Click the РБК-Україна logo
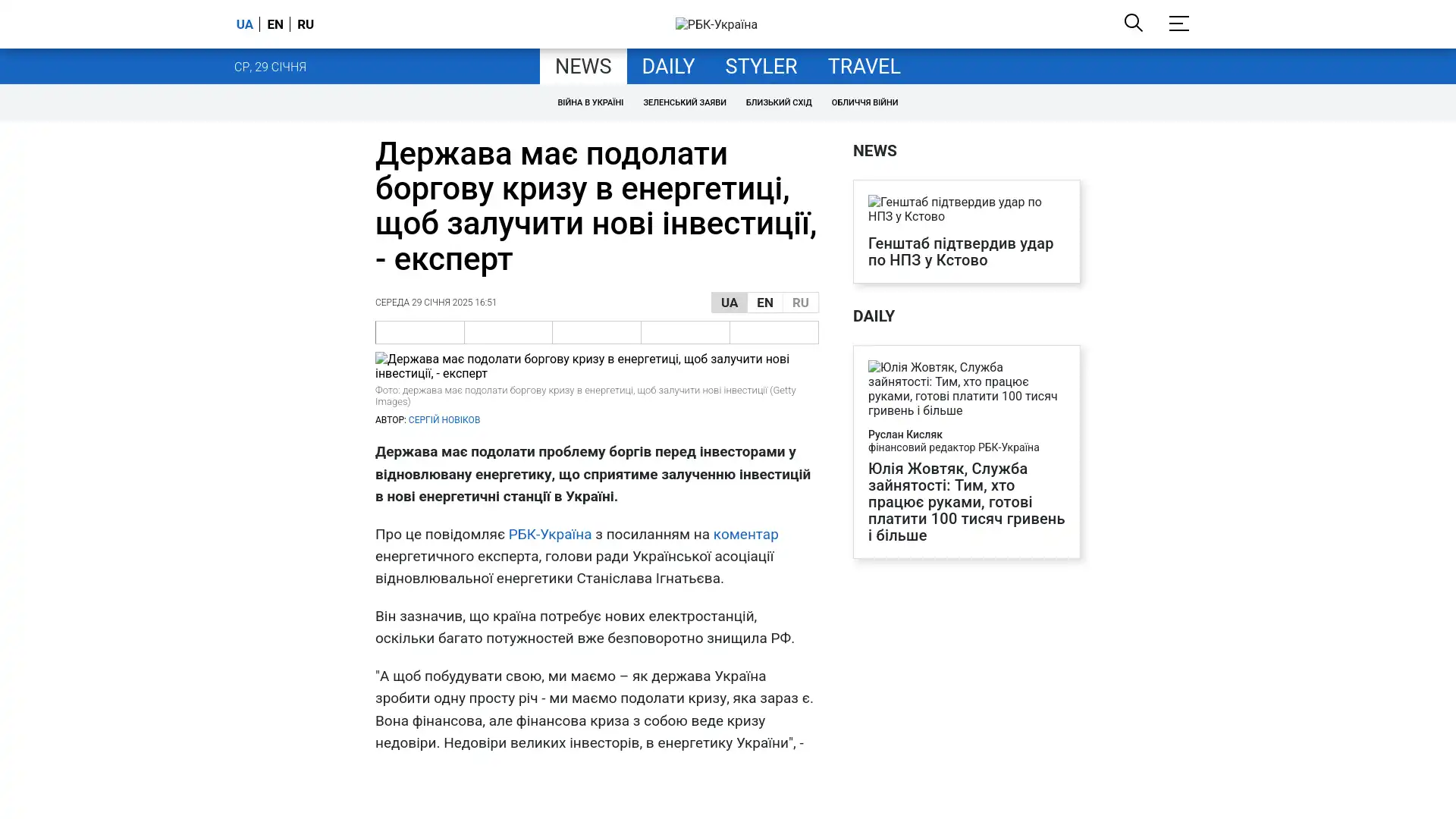This screenshot has width=1456, height=819. tap(716, 24)
